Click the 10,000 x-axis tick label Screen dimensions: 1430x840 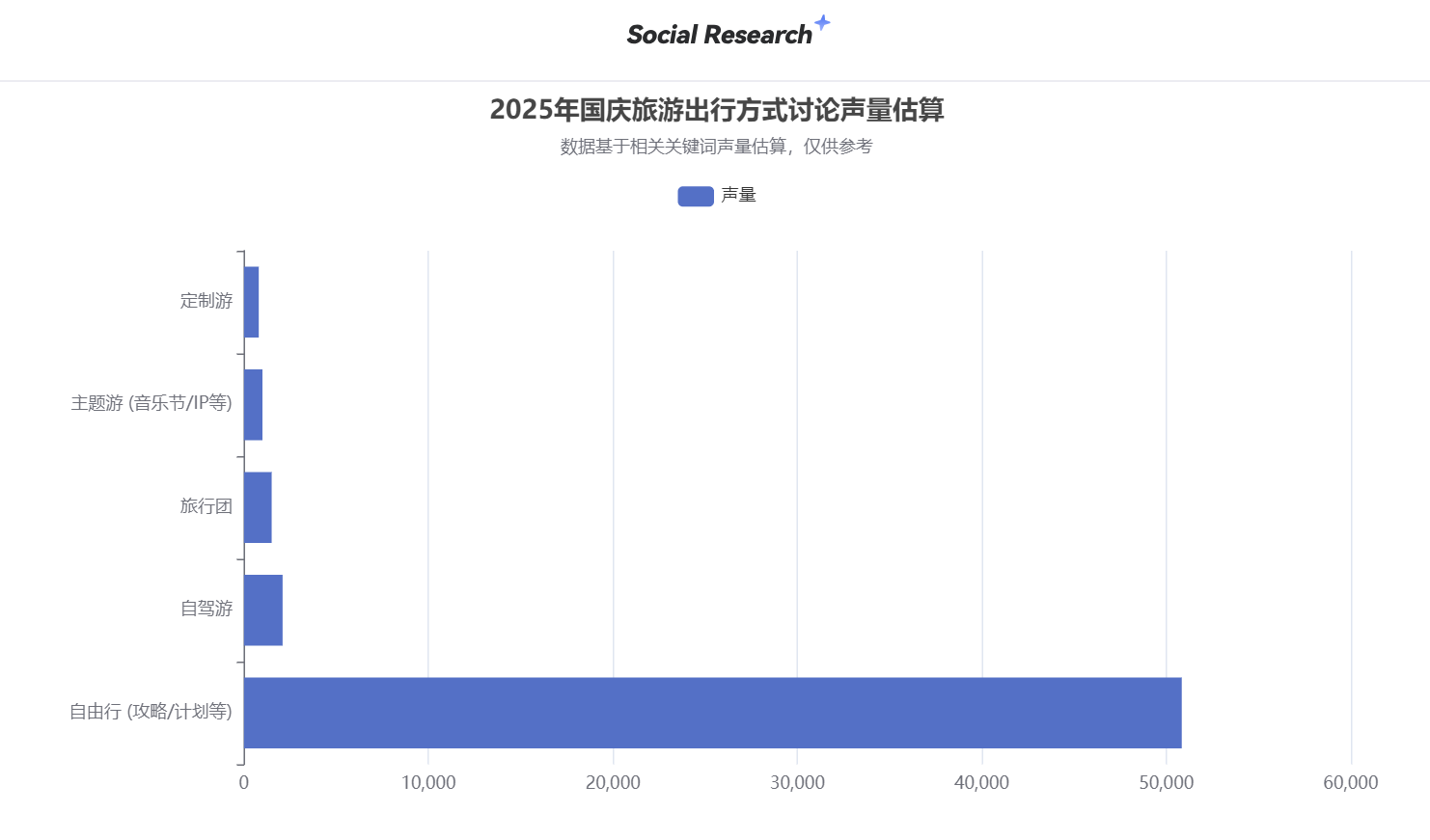pyautogui.click(x=428, y=783)
